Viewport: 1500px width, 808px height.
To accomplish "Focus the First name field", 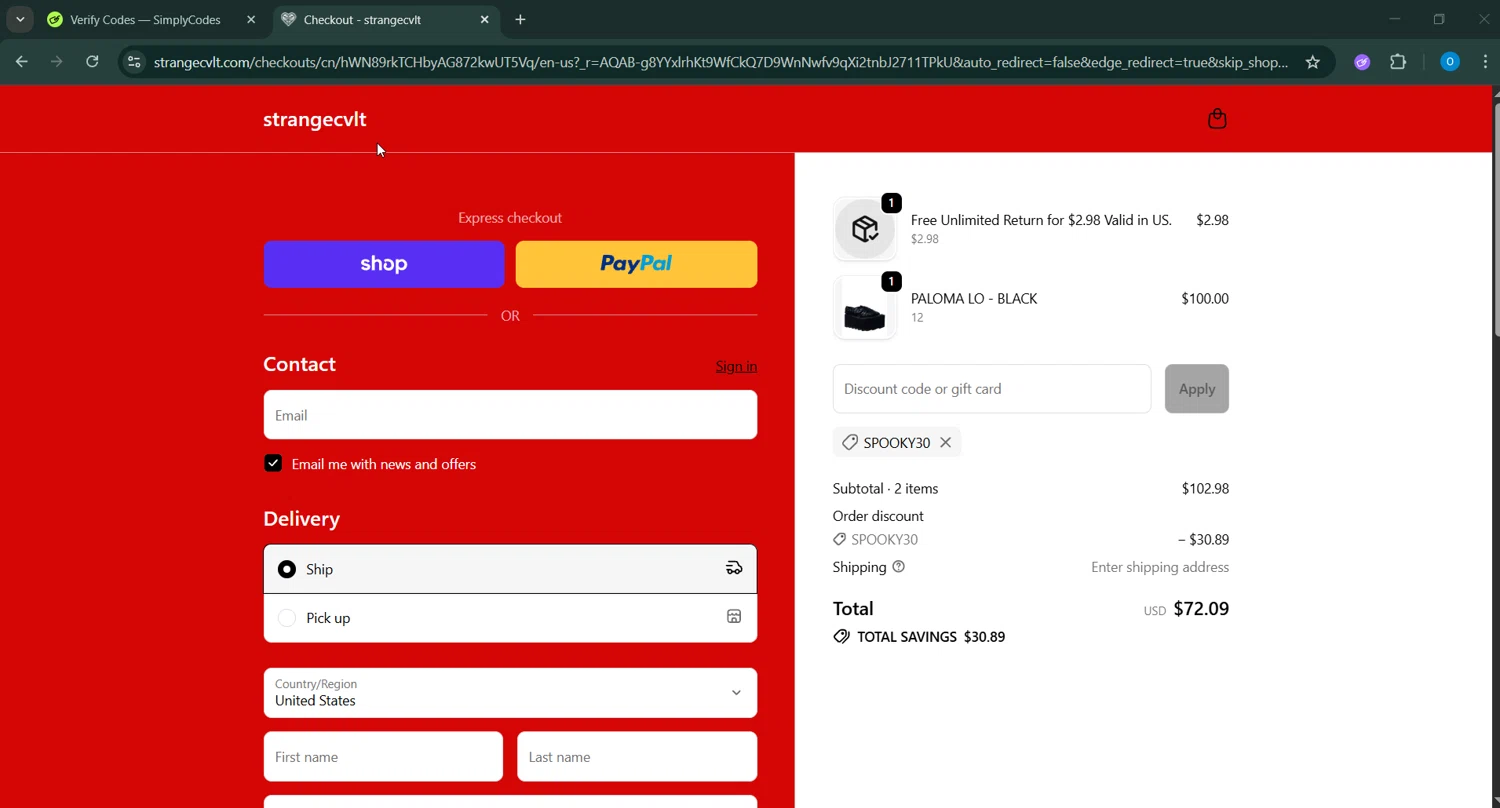I will [383, 757].
